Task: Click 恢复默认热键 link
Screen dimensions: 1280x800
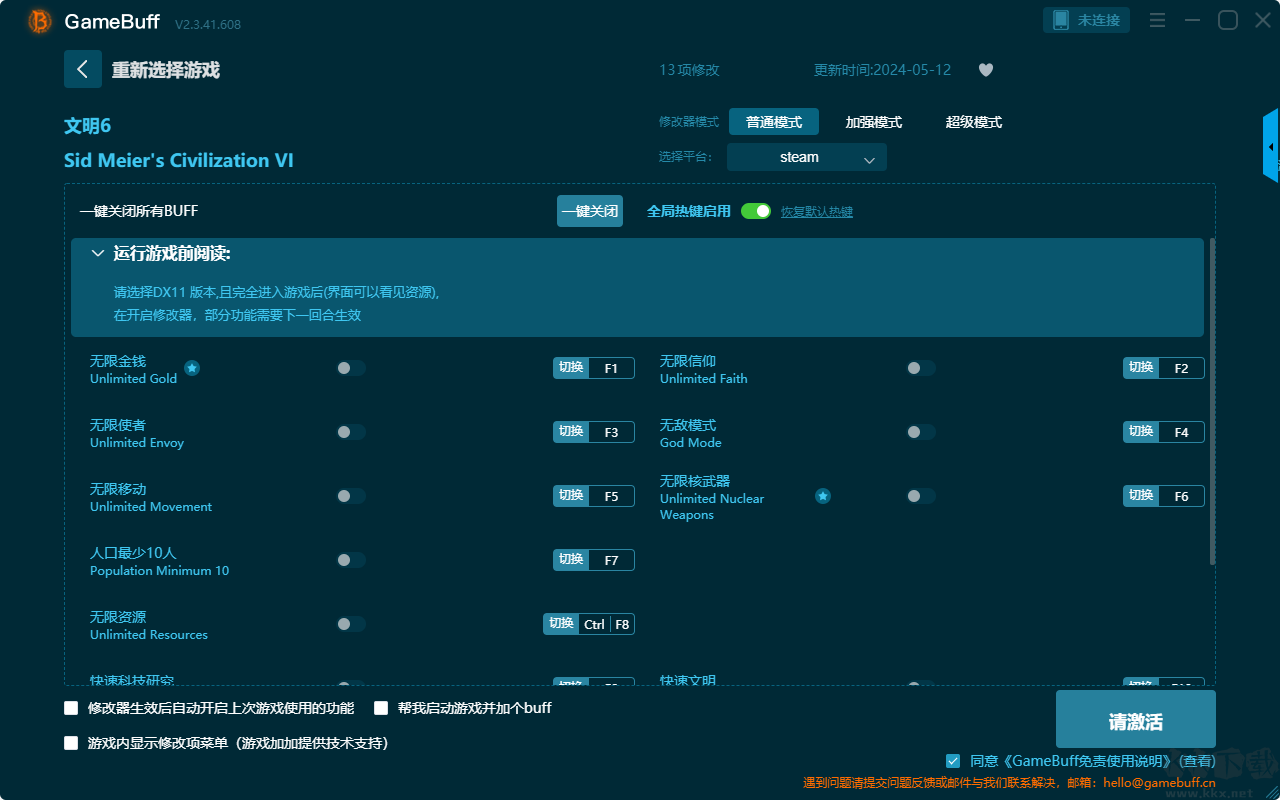Action: pos(817,212)
